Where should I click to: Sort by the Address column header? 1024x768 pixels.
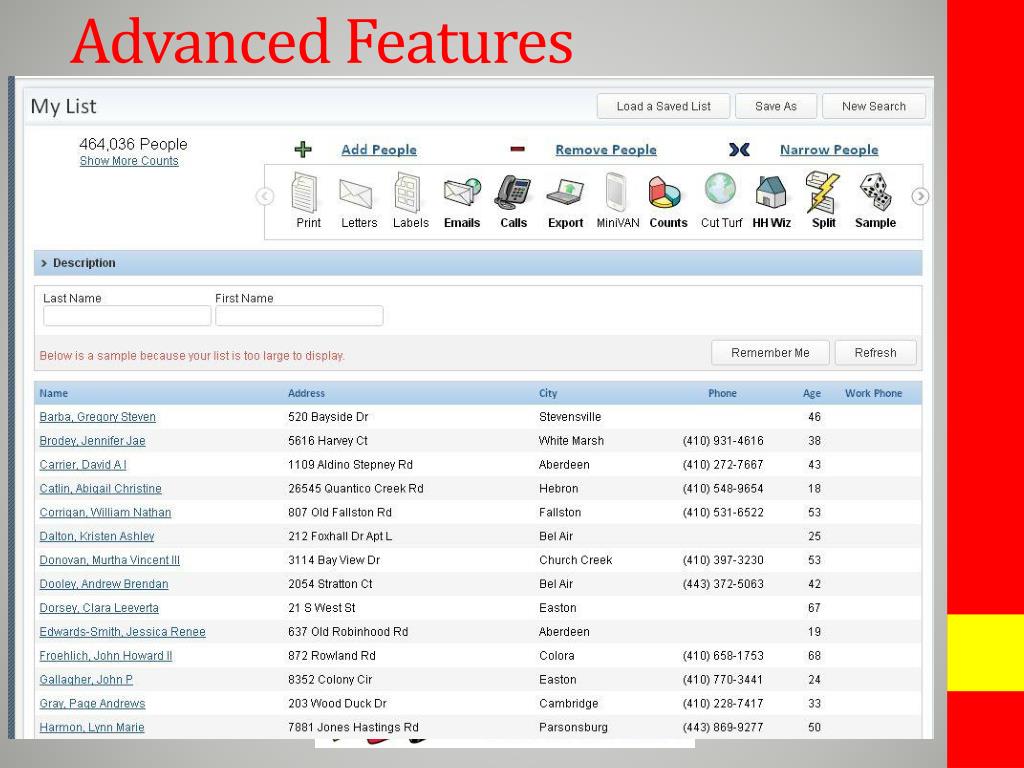pyautogui.click(x=306, y=393)
